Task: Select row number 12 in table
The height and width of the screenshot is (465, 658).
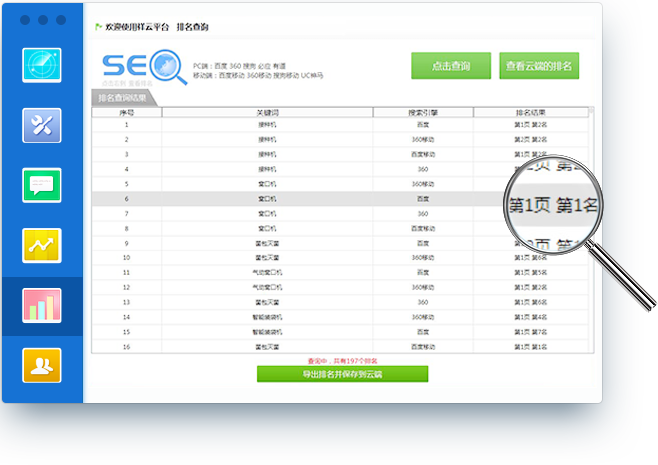Action: pyautogui.click(x=340, y=287)
